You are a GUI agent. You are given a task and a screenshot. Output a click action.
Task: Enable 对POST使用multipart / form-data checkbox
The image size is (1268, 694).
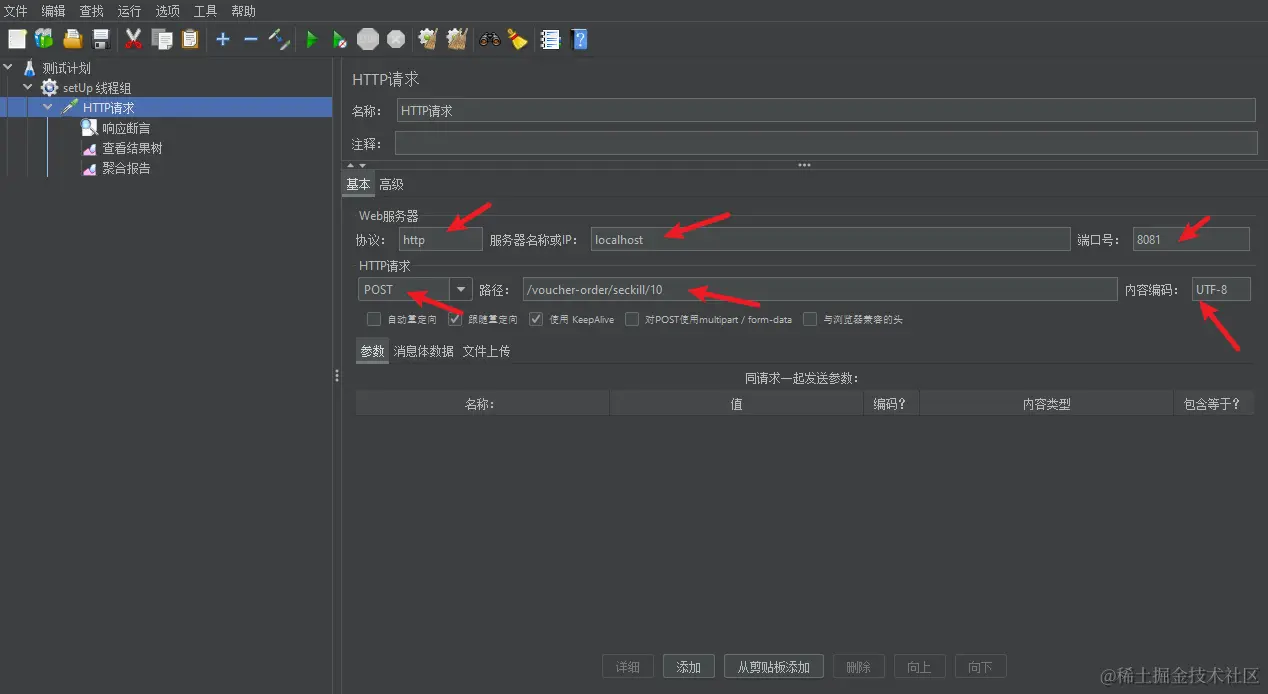(632, 319)
